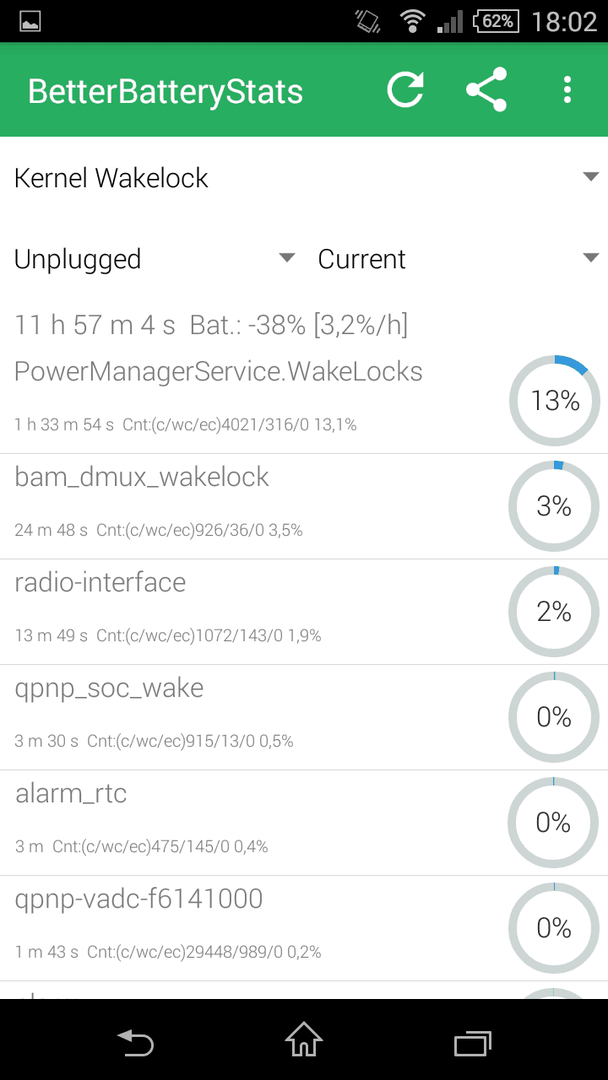Select the PowerManagerService.WakeLocks entry
This screenshot has width=608, height=1080.
(x=304, y=400)
